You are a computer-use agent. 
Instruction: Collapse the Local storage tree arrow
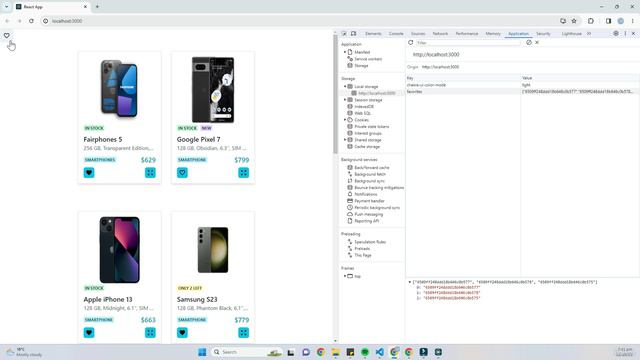pyautogui.click(x=345, y=87)
